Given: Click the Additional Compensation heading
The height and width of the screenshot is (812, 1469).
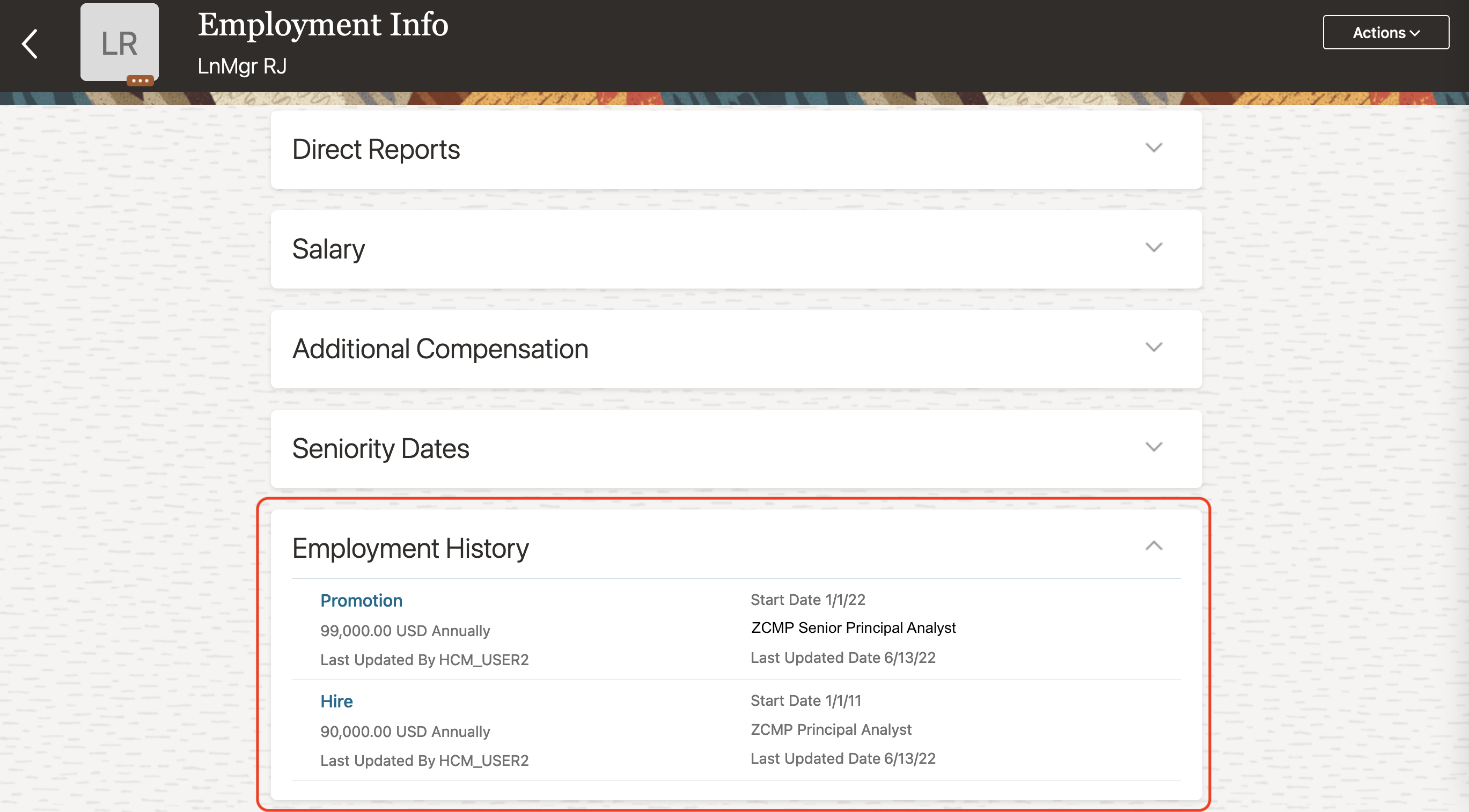Looking at the screenshot, I should (x=439, y=349).
